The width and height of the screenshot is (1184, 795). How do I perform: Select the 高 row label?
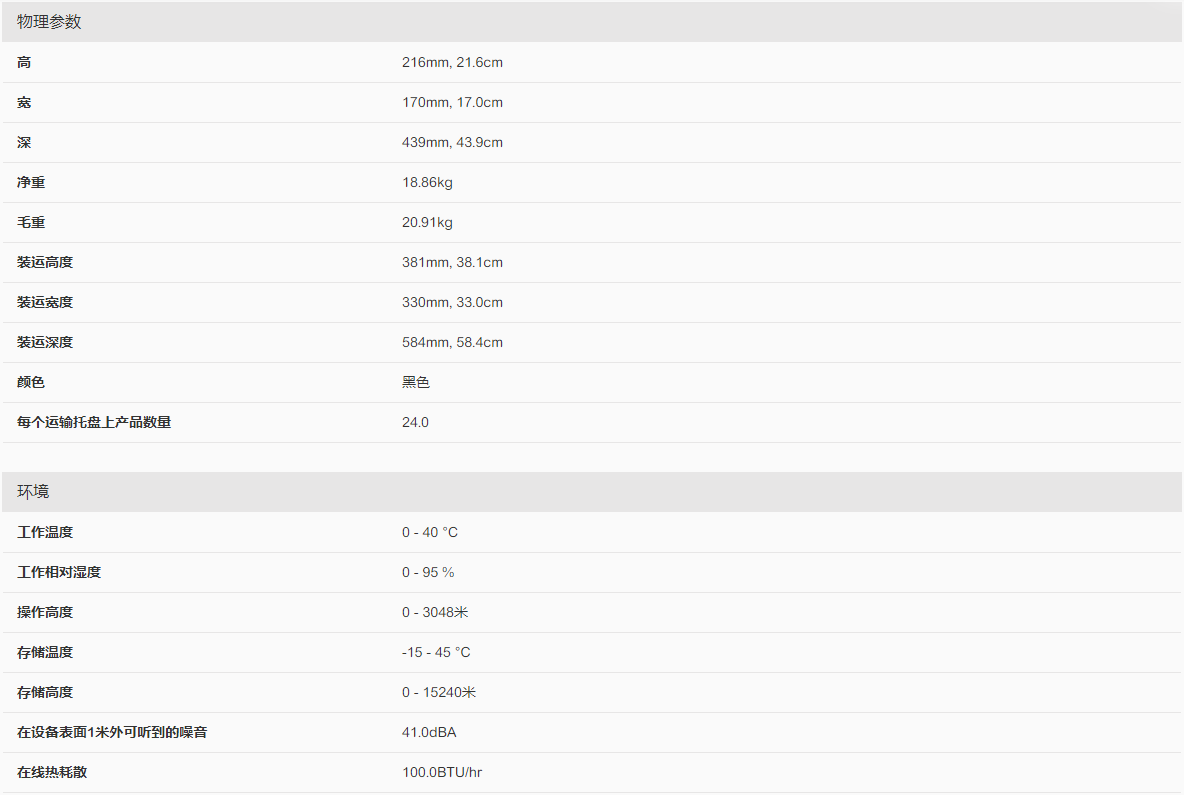(x=24, y=62)
